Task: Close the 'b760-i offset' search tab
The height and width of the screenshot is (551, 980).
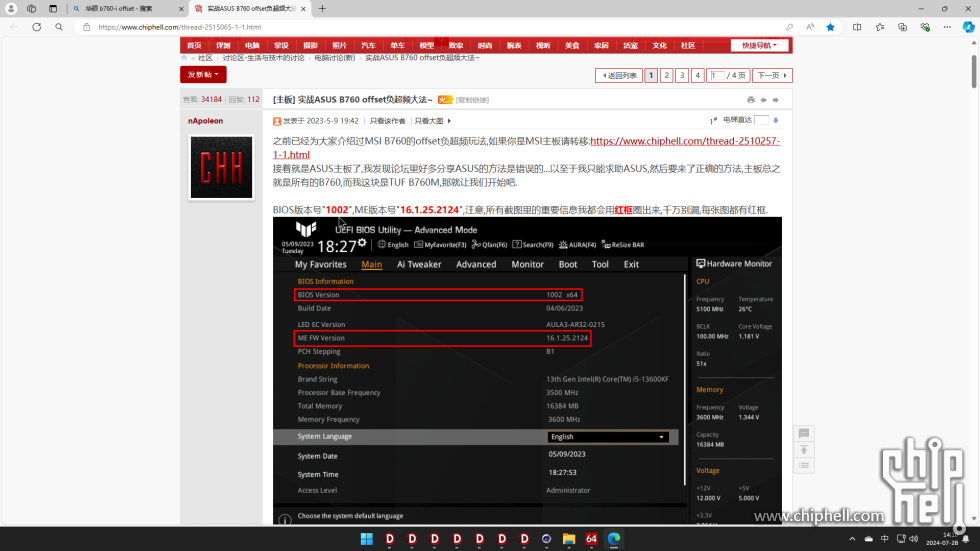Action: coord(181,9)
